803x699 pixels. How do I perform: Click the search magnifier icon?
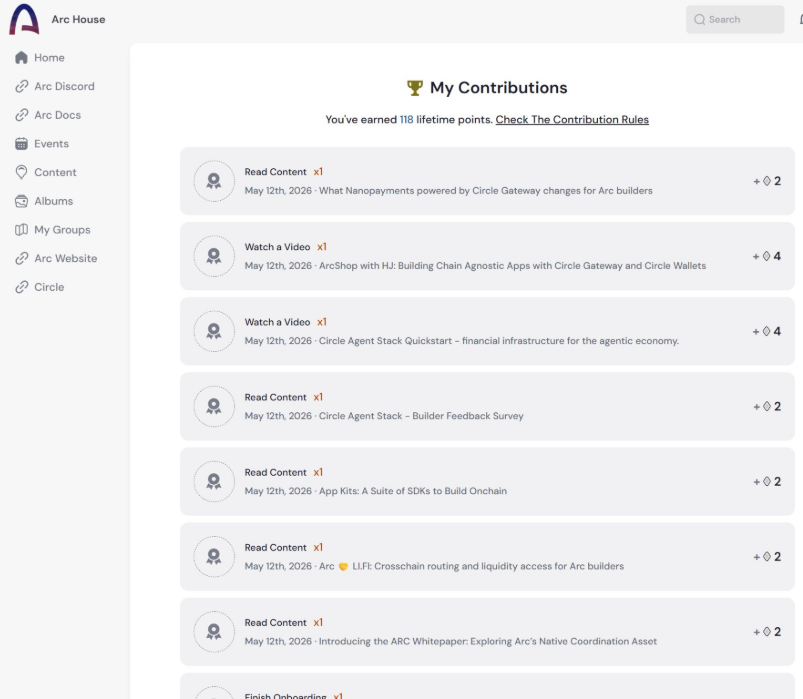coord(700,19)
